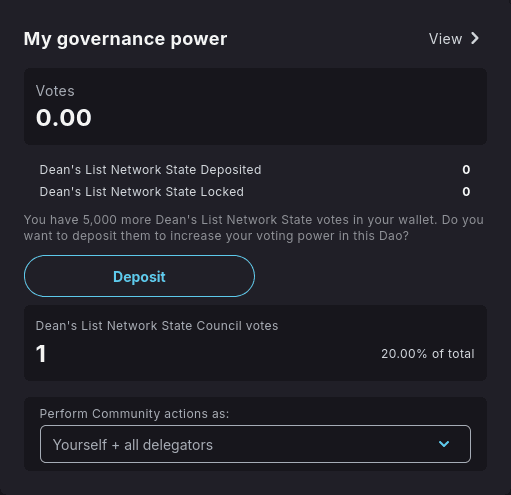Click the 'My governance power' heading

click(125, 39)
